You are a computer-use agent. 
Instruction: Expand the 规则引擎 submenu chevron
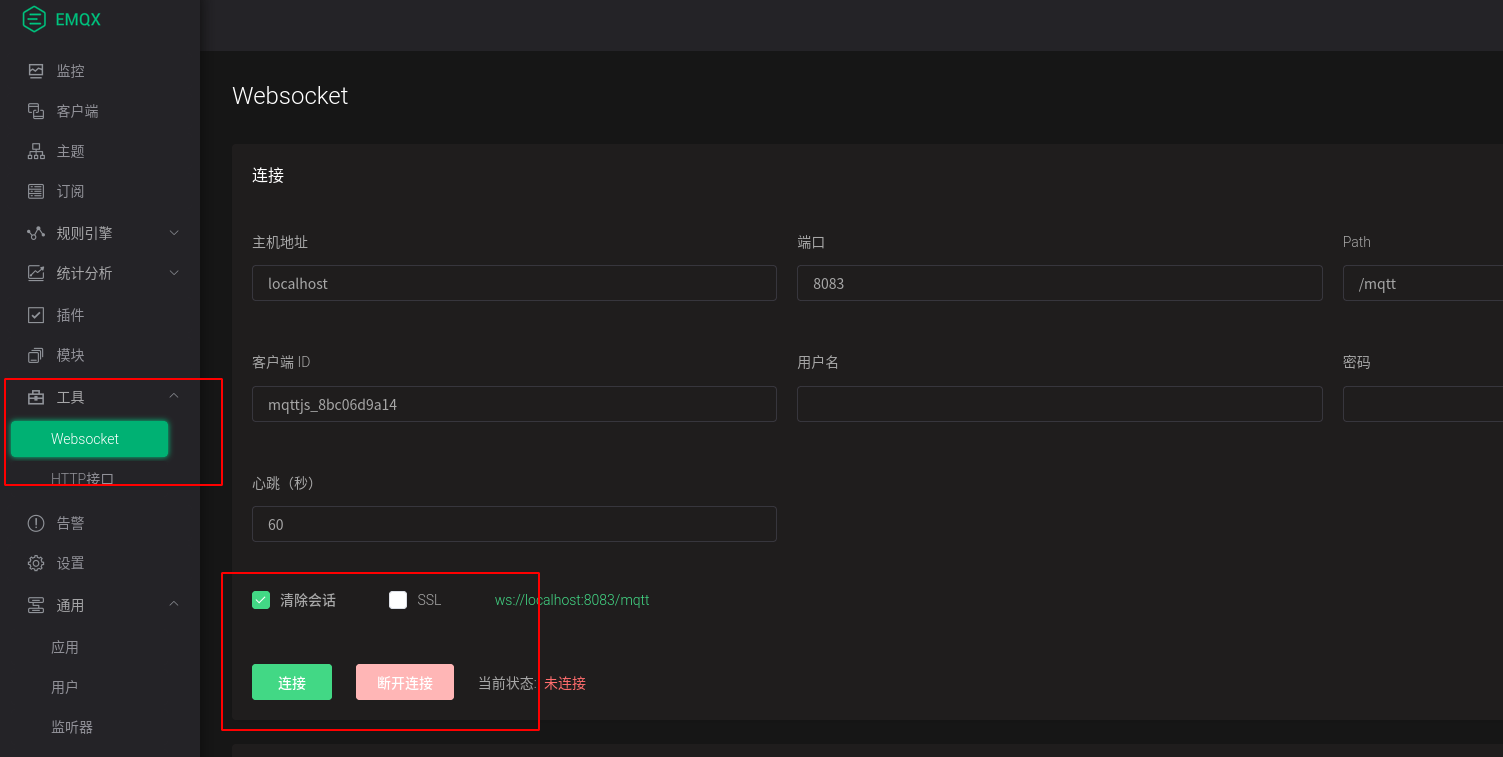pyautogui.click(x=174, y=233)
